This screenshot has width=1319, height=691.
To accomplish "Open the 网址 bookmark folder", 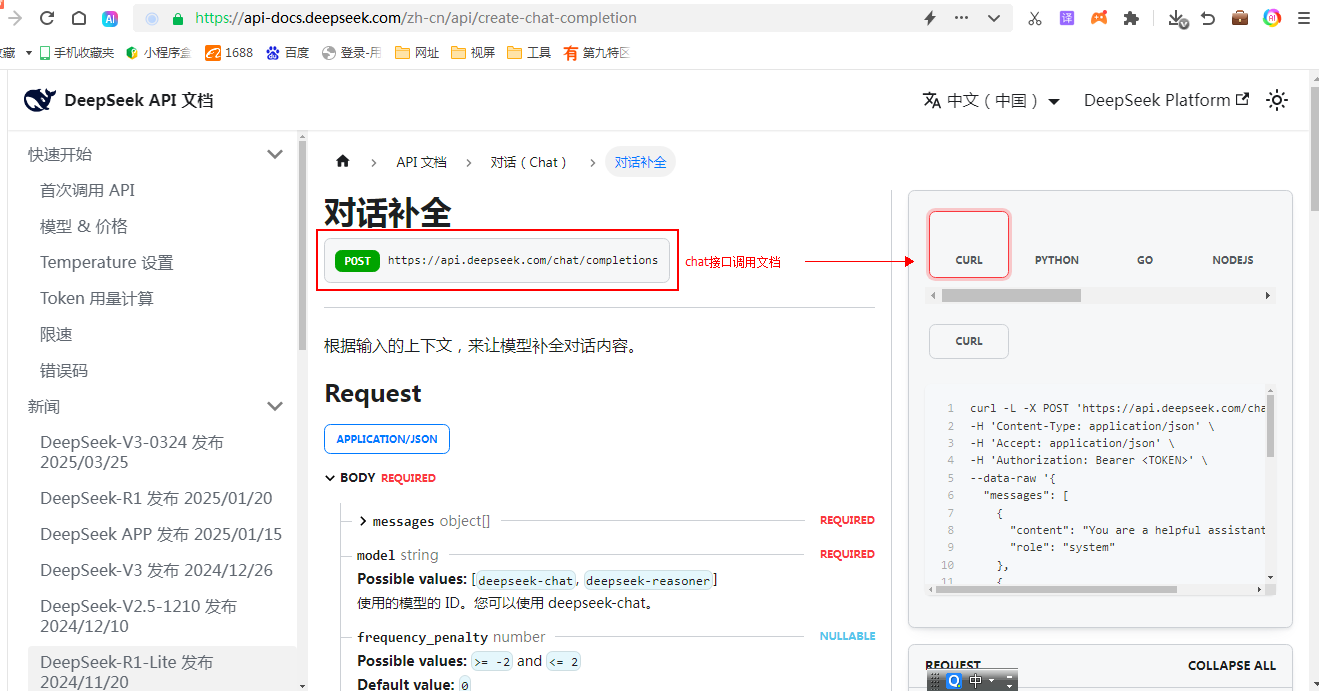I will (417, 53).
